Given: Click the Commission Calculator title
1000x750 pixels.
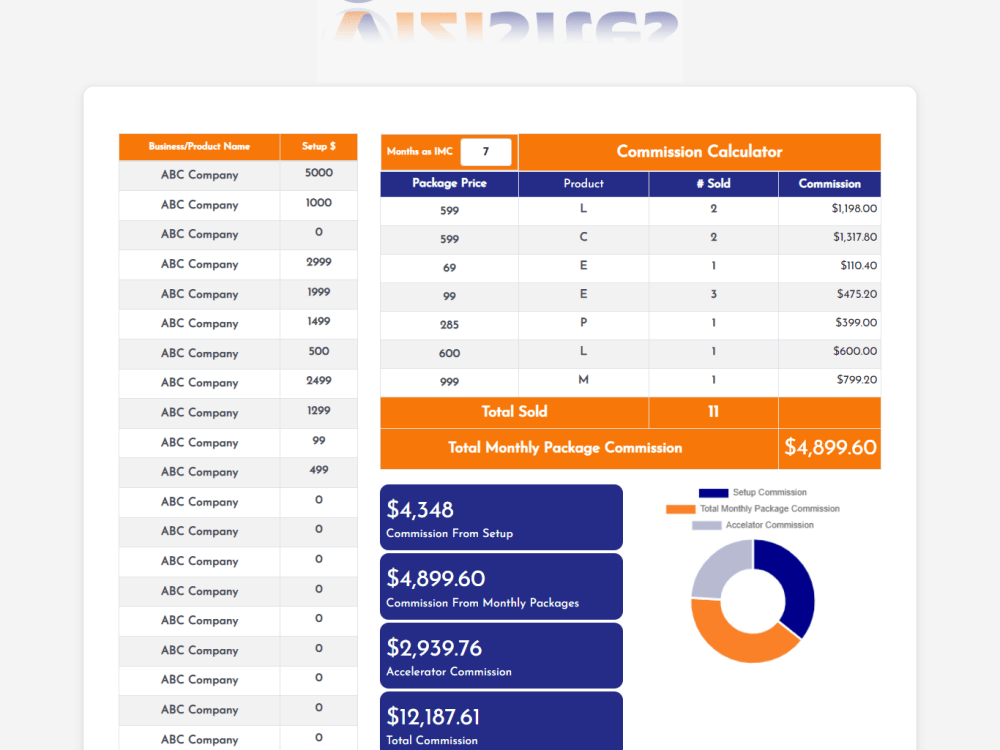Looking at the screenshot, I should click(x=699, y=152).
